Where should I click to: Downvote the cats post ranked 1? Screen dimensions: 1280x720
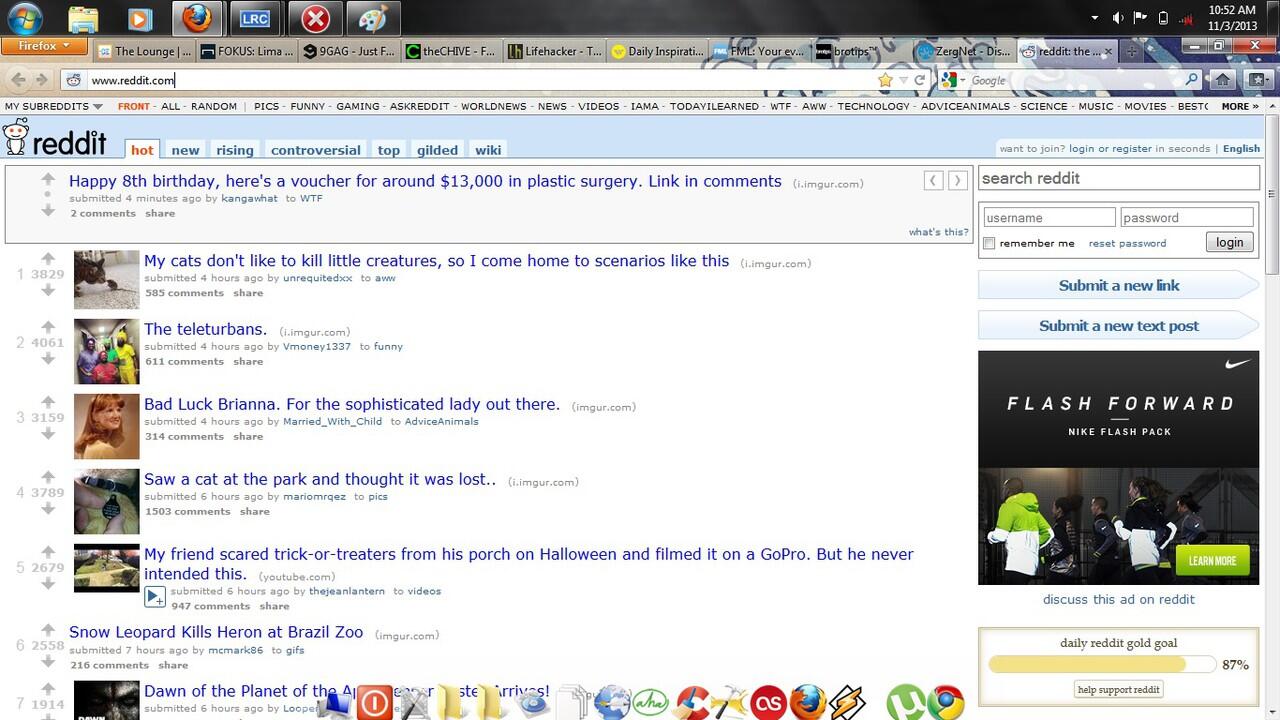pyautogui.click(x=47, y=290)
